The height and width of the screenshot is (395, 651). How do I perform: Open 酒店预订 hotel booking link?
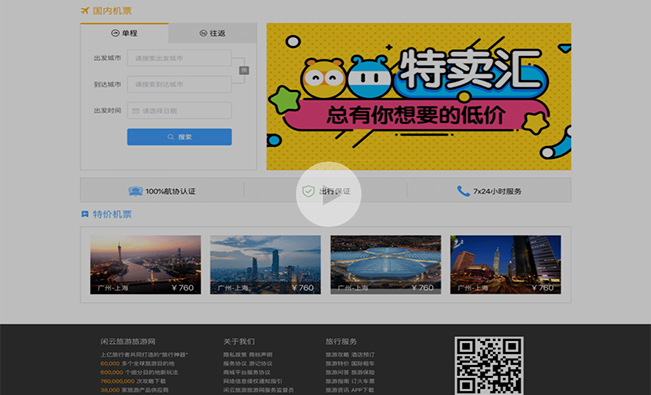(363, 355)
